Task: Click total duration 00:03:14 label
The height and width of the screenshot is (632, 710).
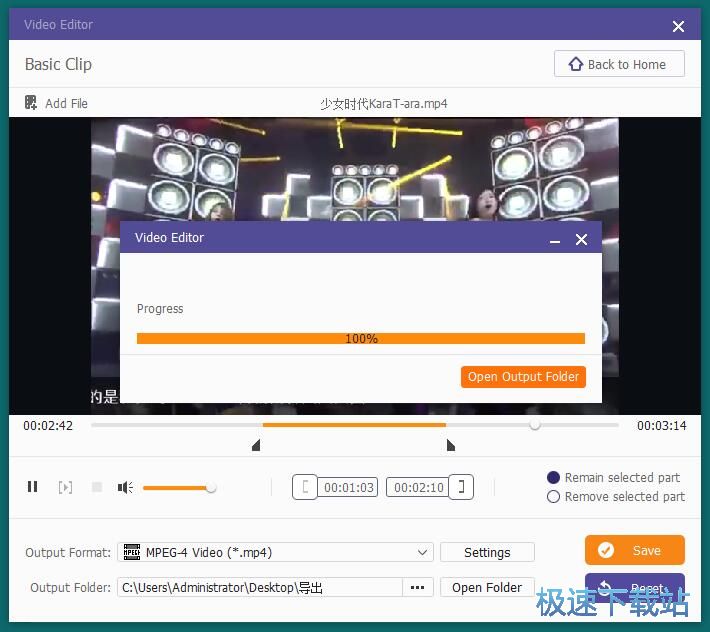Action: [x=662, y=426]
